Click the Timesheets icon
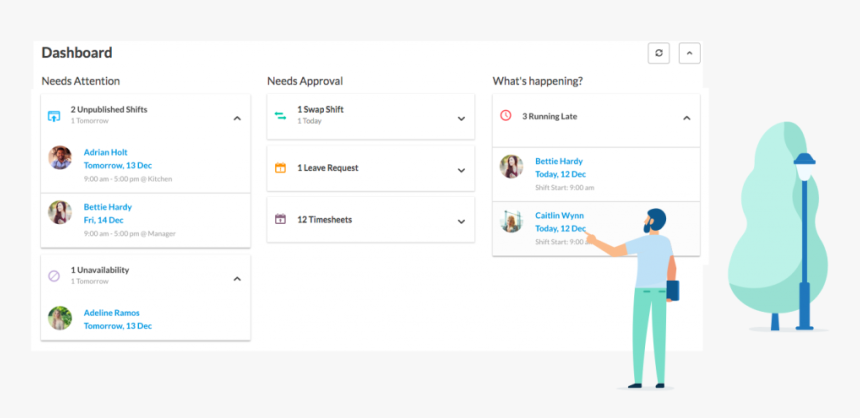 coord(280,219)
